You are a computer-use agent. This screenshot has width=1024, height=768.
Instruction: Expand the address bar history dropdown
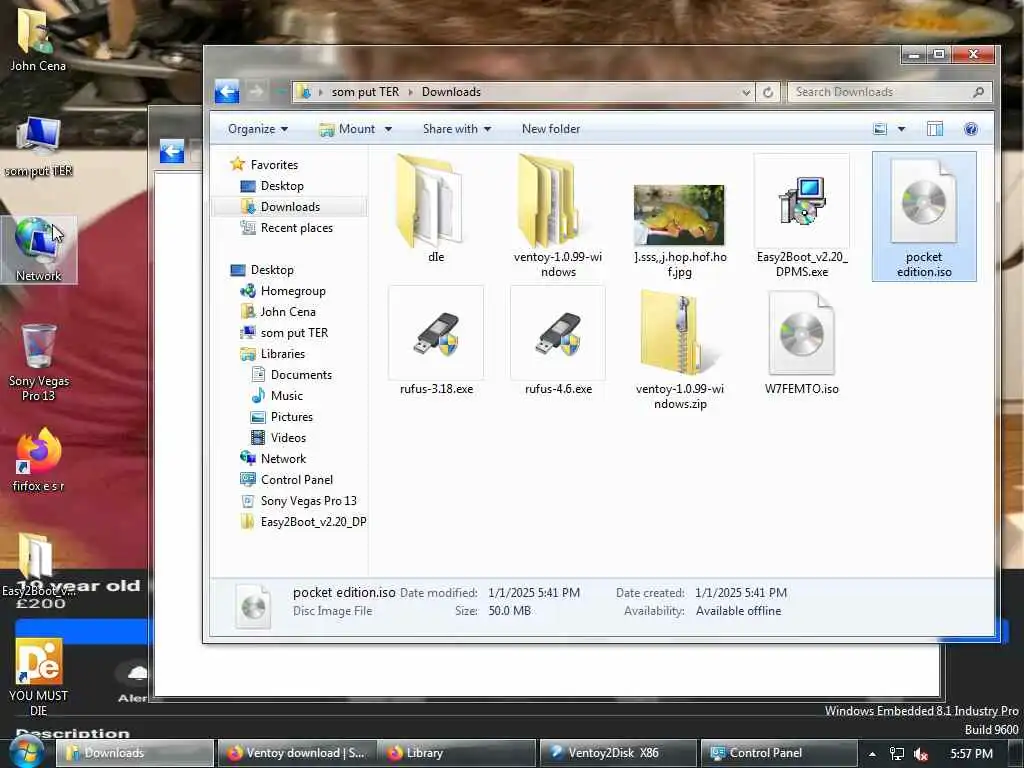coord(746,92)
